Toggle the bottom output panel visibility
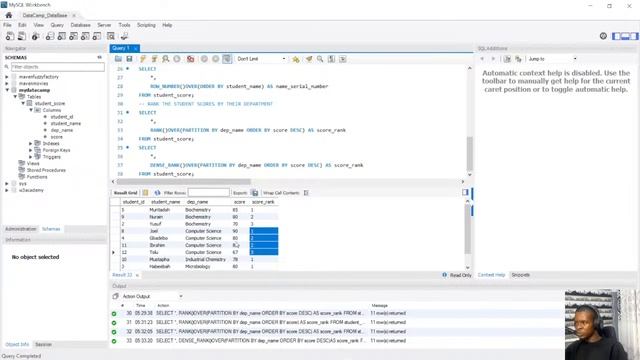640x360 pixels. (x=625, y=36)
